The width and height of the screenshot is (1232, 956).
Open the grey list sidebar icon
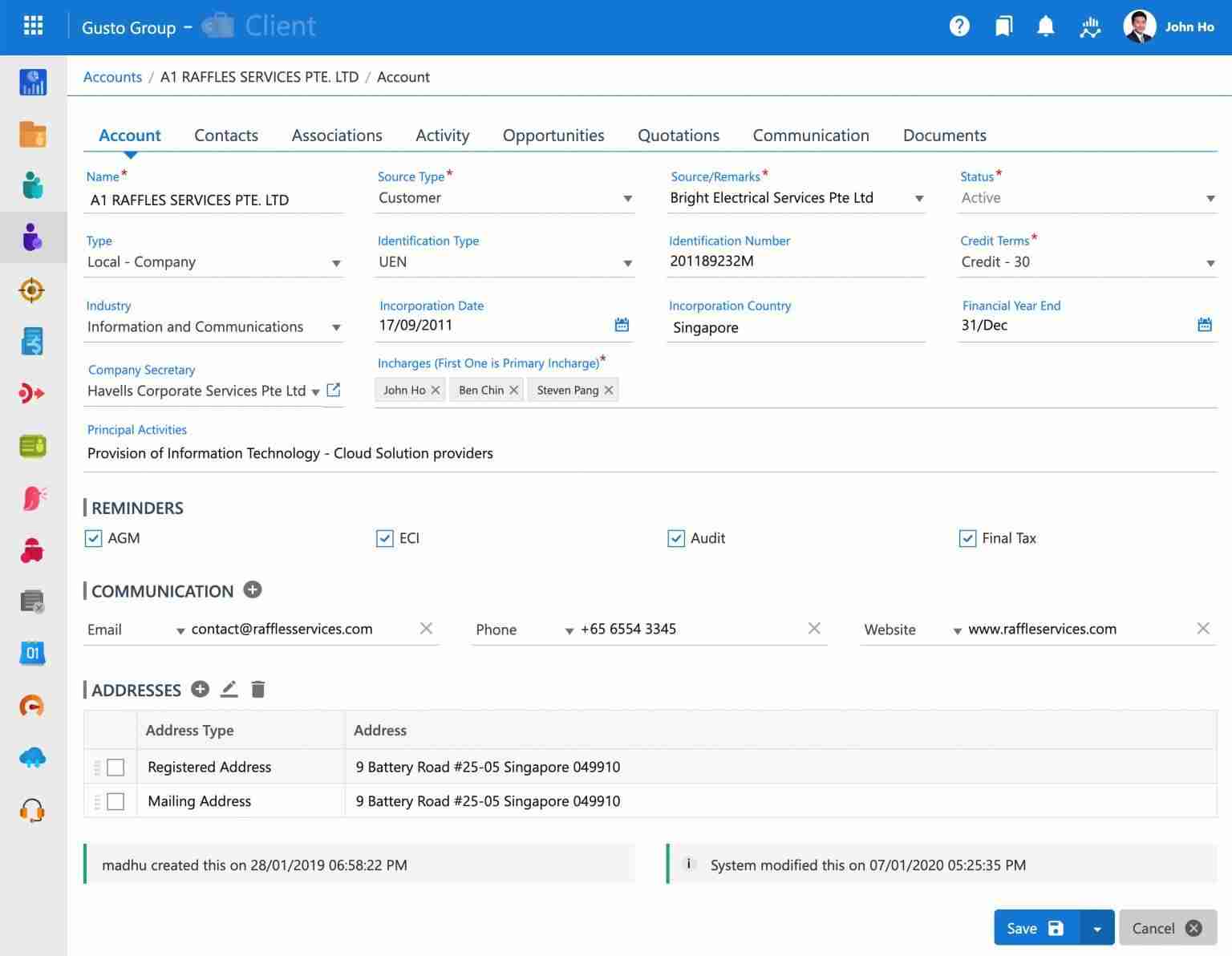click(x=32, y=602)
